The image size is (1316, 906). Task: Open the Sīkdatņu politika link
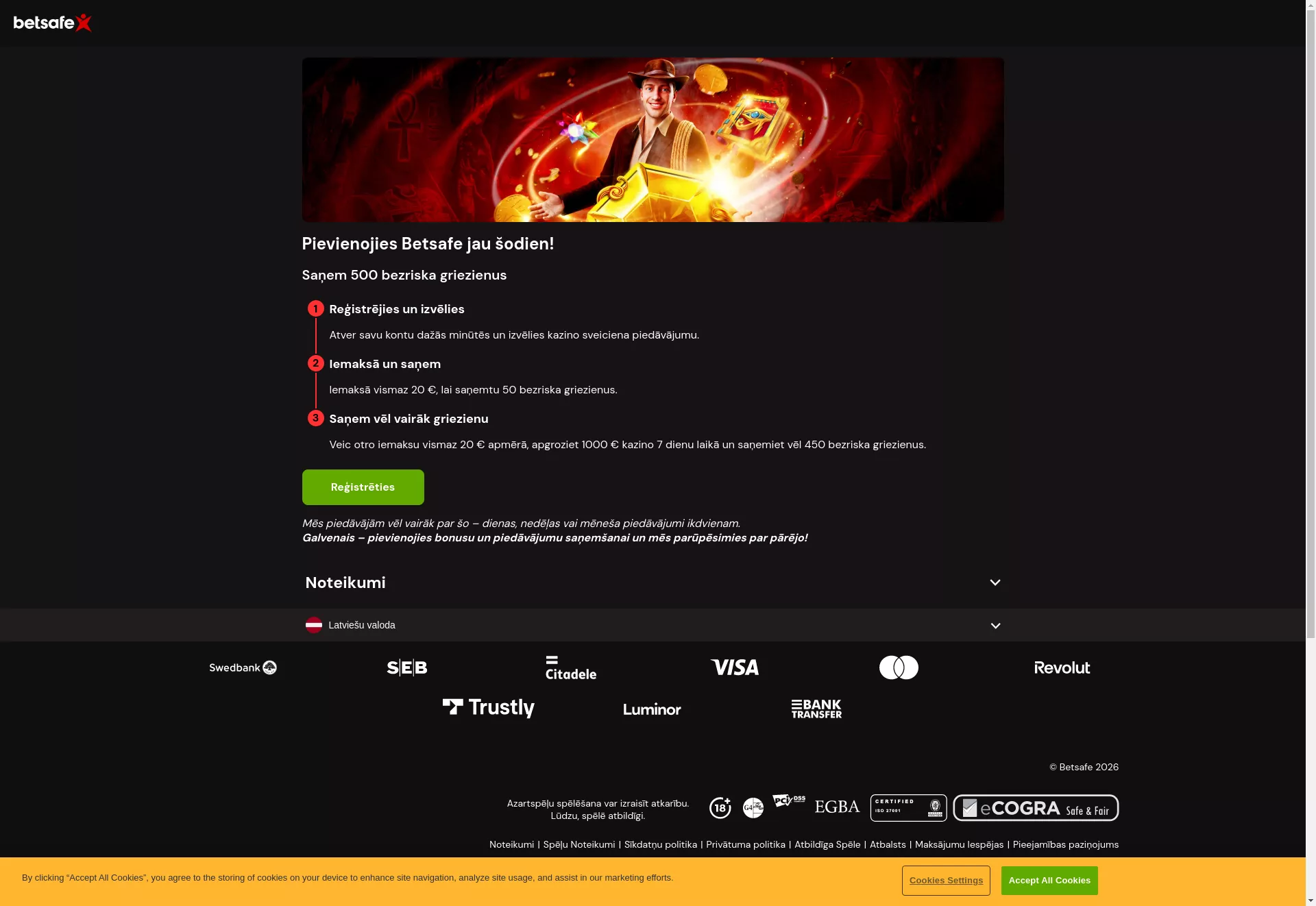click(x=661, y=844)
